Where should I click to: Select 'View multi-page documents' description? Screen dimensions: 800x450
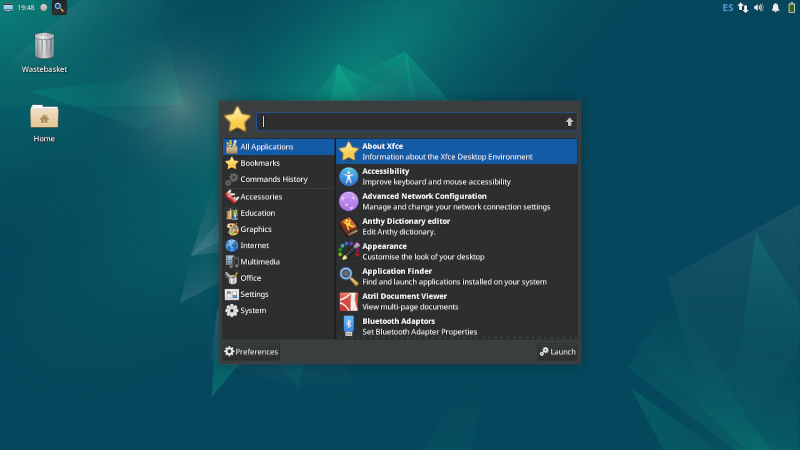click(x=410, y=307)
